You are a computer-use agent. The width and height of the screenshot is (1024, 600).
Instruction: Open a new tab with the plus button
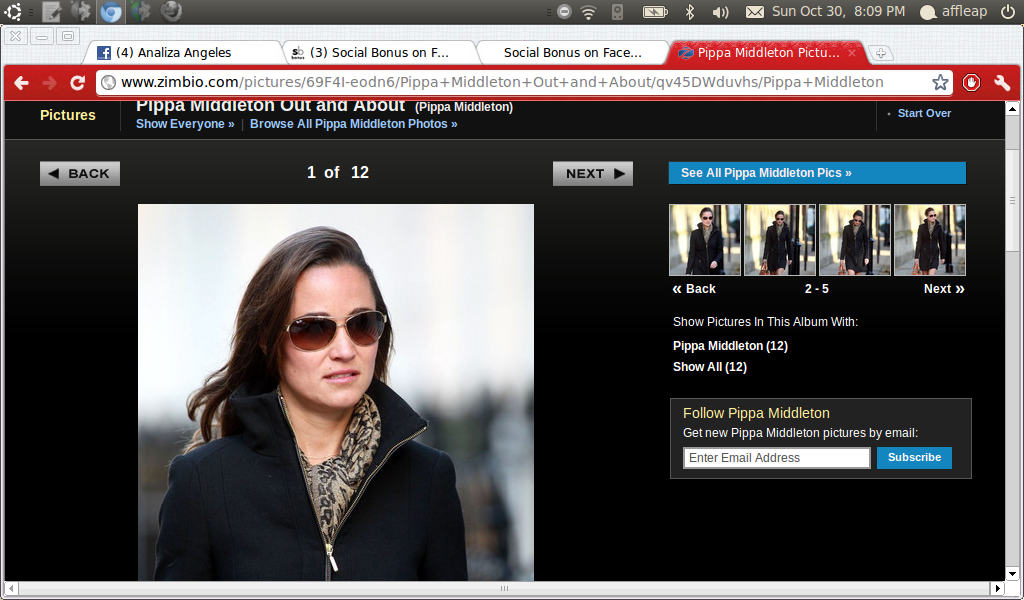point(880,54)
